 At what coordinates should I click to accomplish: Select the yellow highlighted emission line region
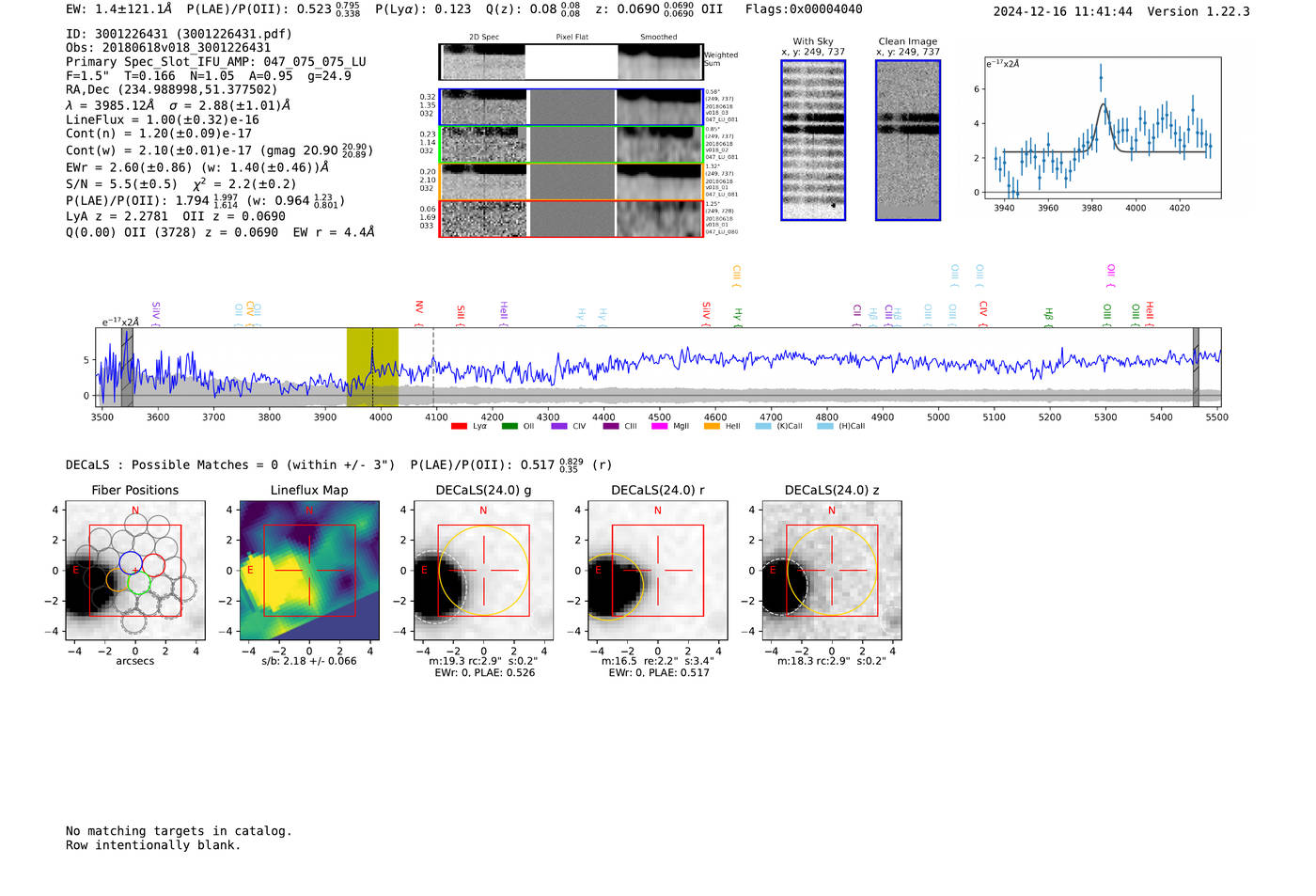click(372, 368)
